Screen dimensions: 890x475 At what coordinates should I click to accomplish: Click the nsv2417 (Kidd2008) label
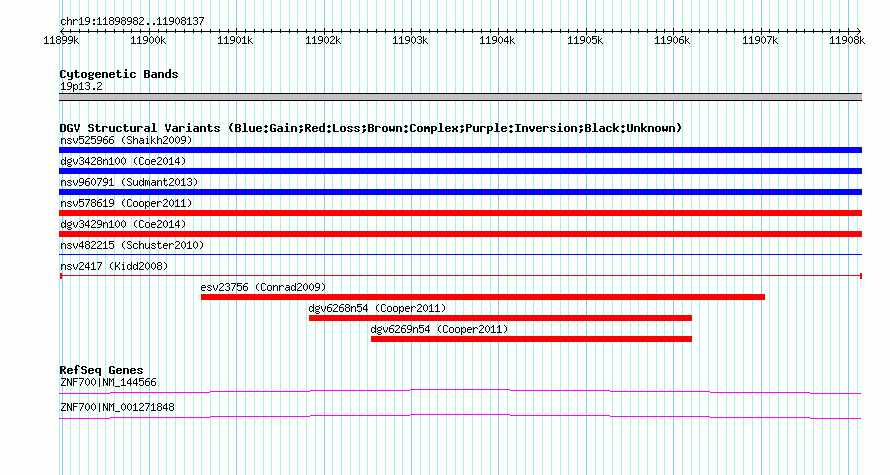114,266
